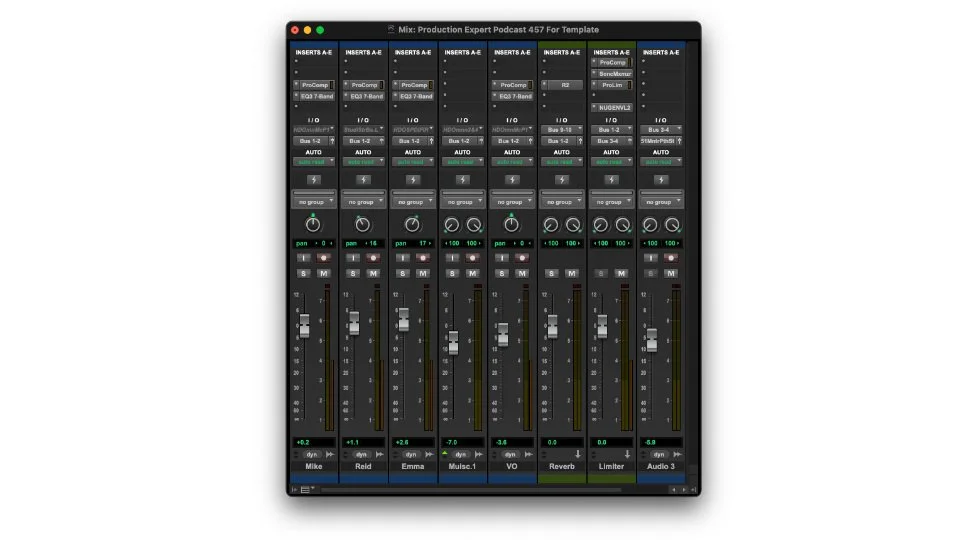Open the ProComp insert on Mike track
Viewport: 960px width, 540px height.
[x=314, y=85]
